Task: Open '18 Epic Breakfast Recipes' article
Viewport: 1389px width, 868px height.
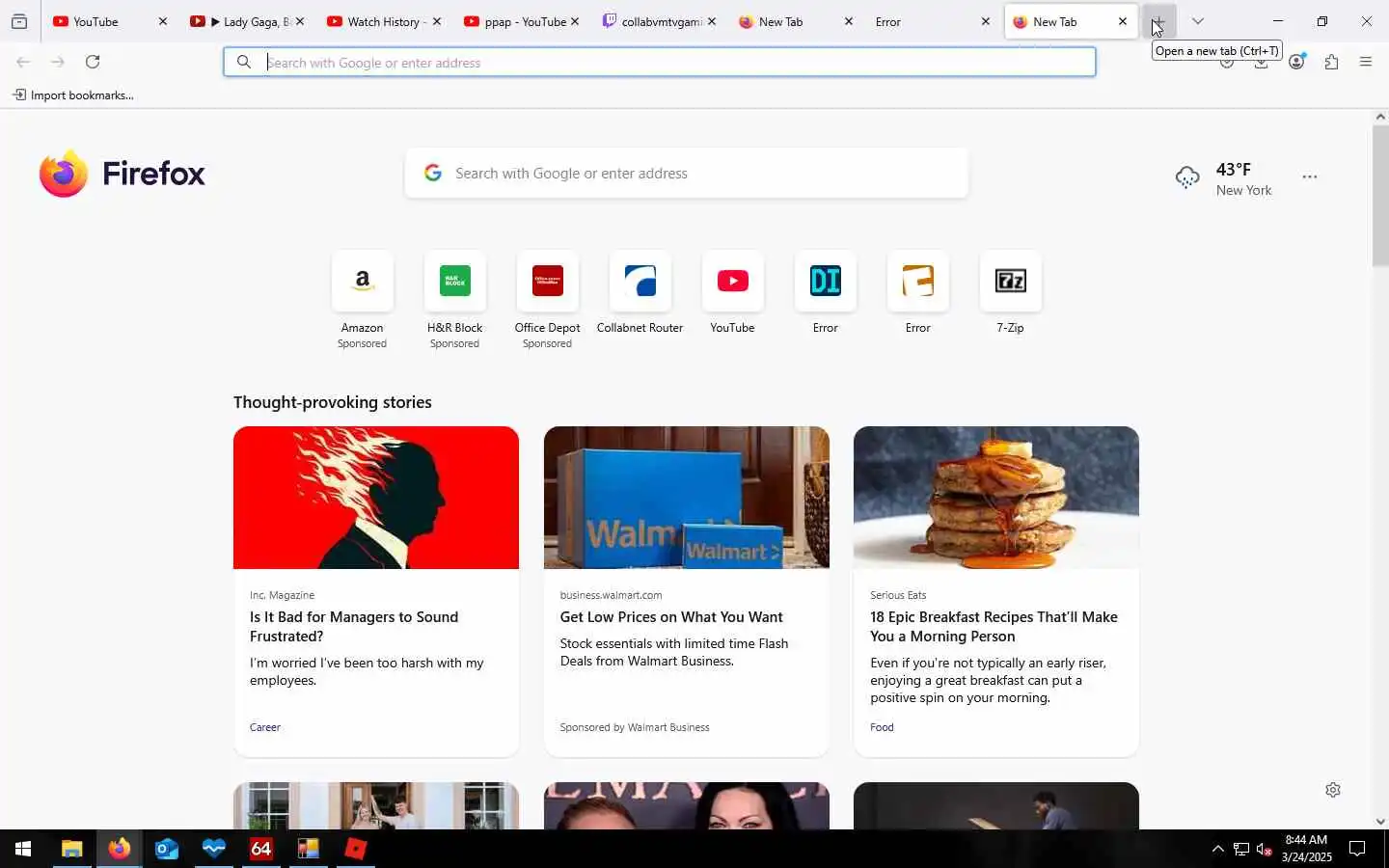Action: pos(994,627)
